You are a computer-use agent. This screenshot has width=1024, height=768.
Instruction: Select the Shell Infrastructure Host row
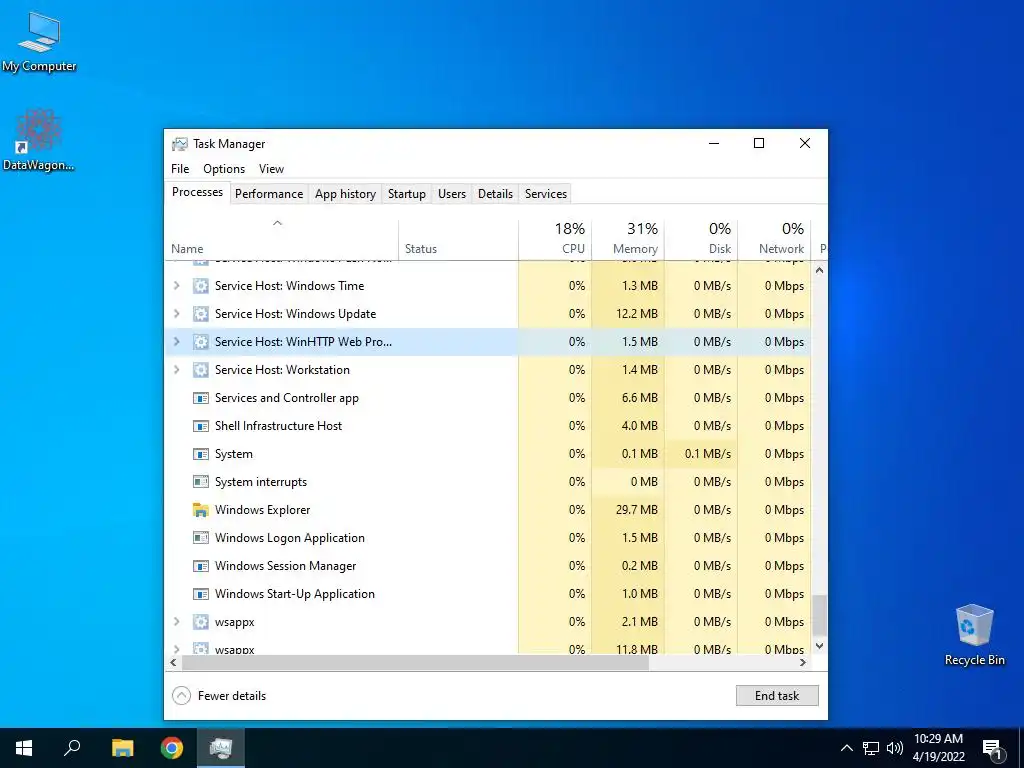pos(488,426)
